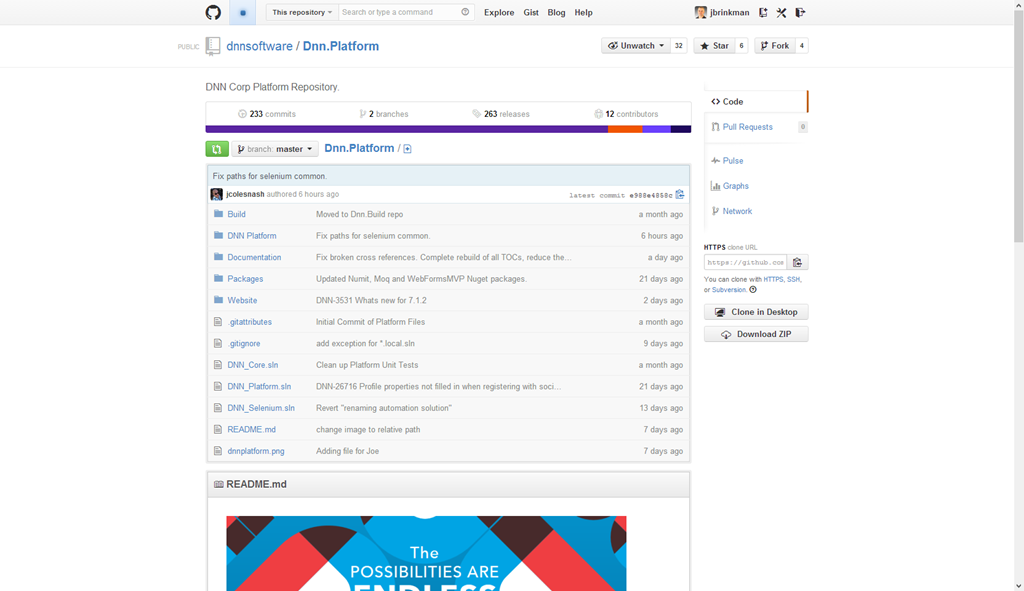Image resolution: width=1024 pixels, height=591 pixels.
Task: Open the DNN Platform folder
Action: point(251,236)
